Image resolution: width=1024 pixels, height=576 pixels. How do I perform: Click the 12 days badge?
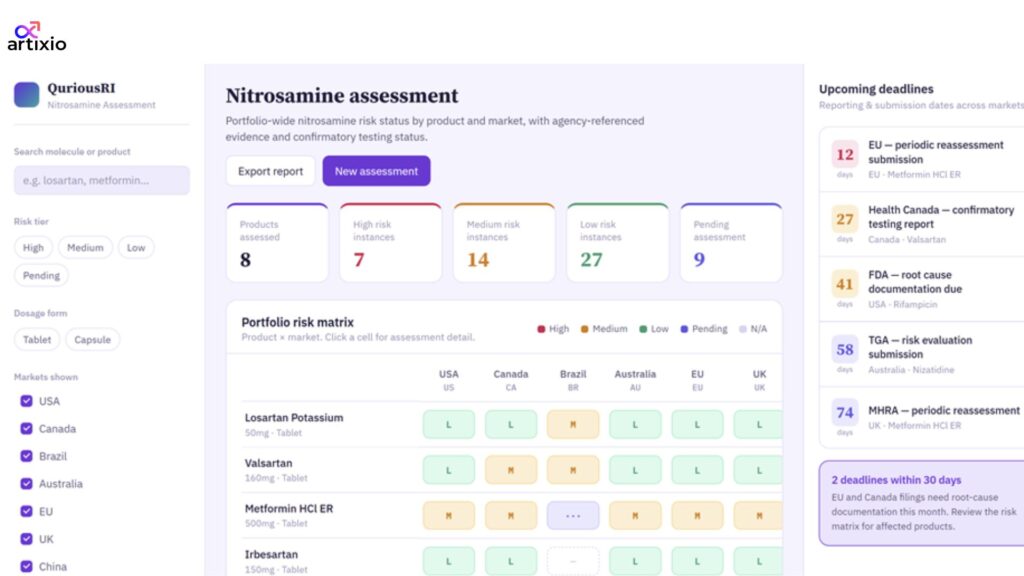(845, 155)
